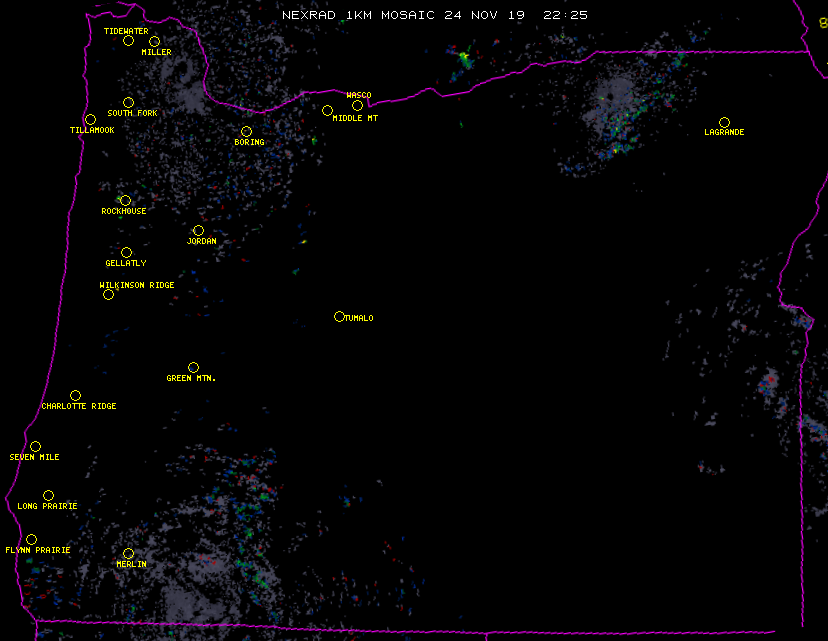828x641 pixels.
Task: Select the Wasco station circle marker
Action: (x=357, y=105)
